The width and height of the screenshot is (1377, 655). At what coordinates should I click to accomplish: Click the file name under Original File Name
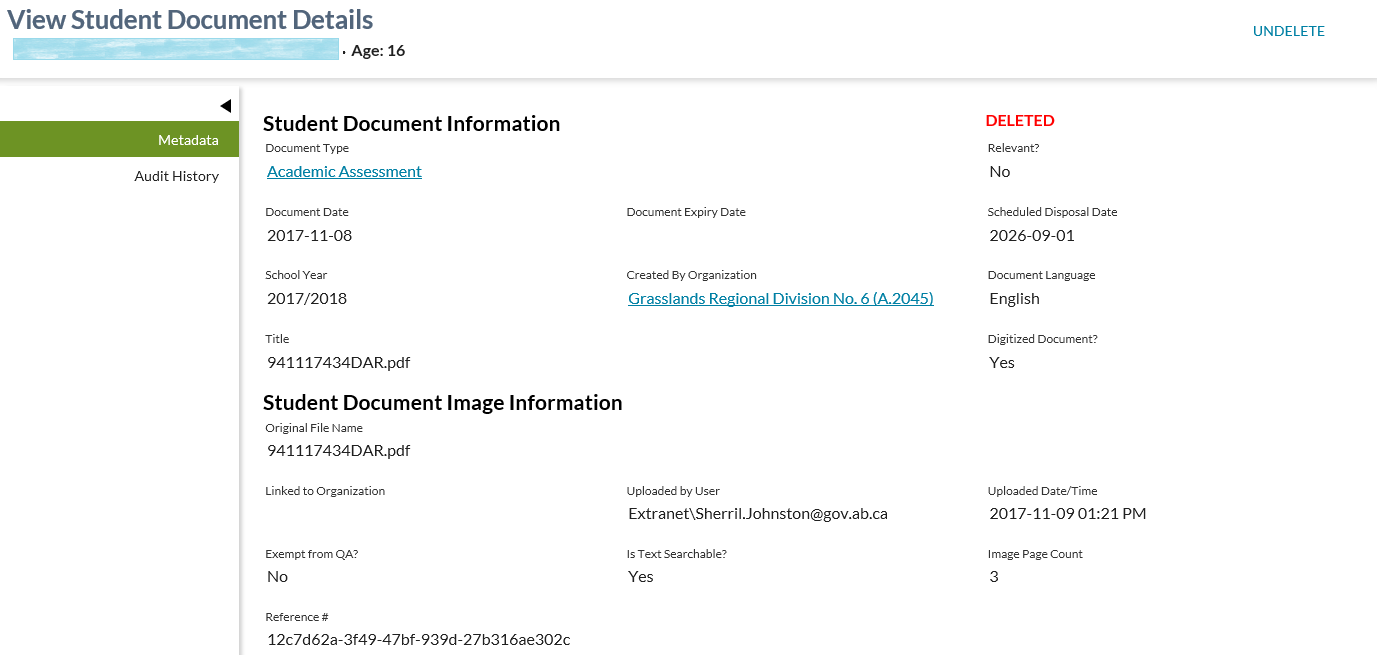pyautogui.click(x=338, y=451)
